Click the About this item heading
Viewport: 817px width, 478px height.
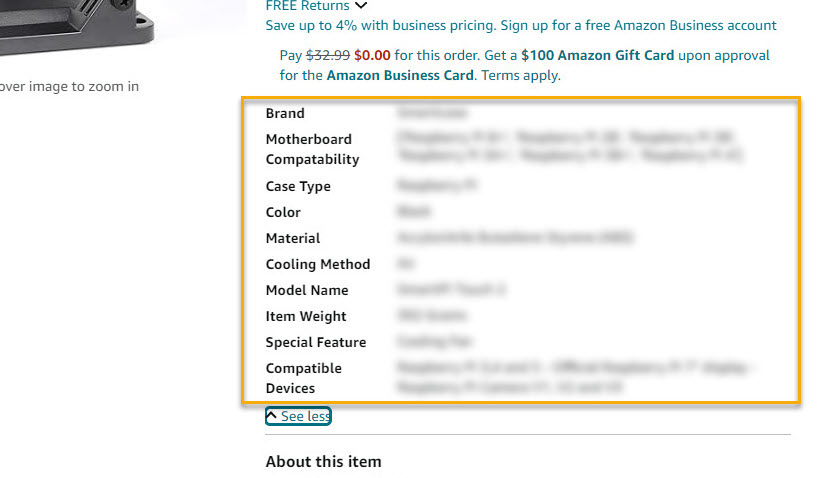point(324,461)
